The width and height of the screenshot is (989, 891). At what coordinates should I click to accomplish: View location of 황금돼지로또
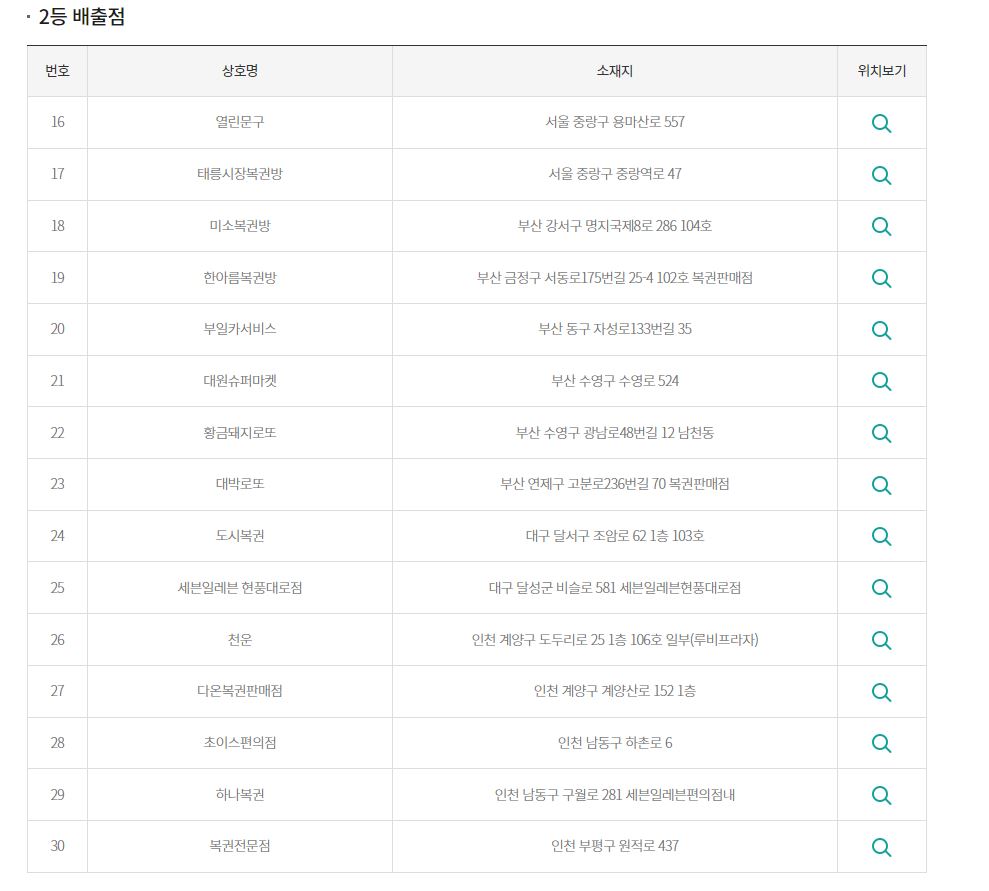click(881, 433)
